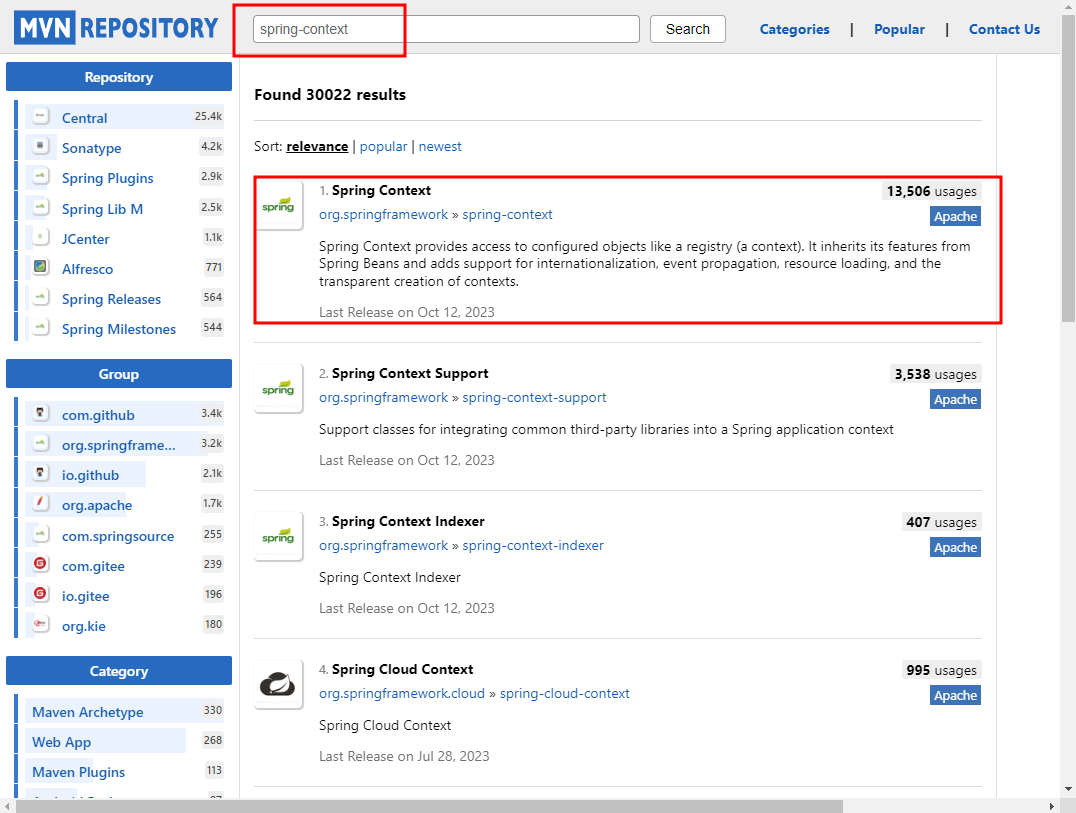
Task: Open the 407 usages link
Action: point(941,523)
